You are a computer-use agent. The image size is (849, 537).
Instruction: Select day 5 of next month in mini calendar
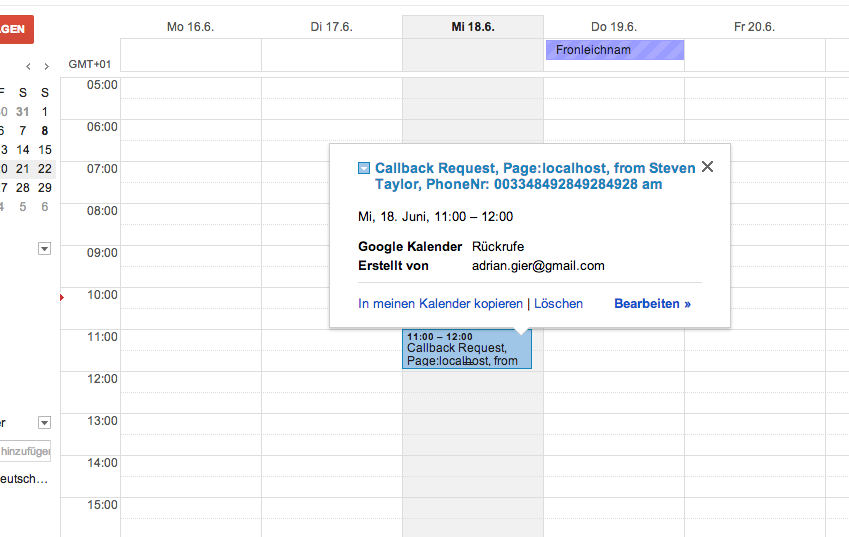(22, 207)
